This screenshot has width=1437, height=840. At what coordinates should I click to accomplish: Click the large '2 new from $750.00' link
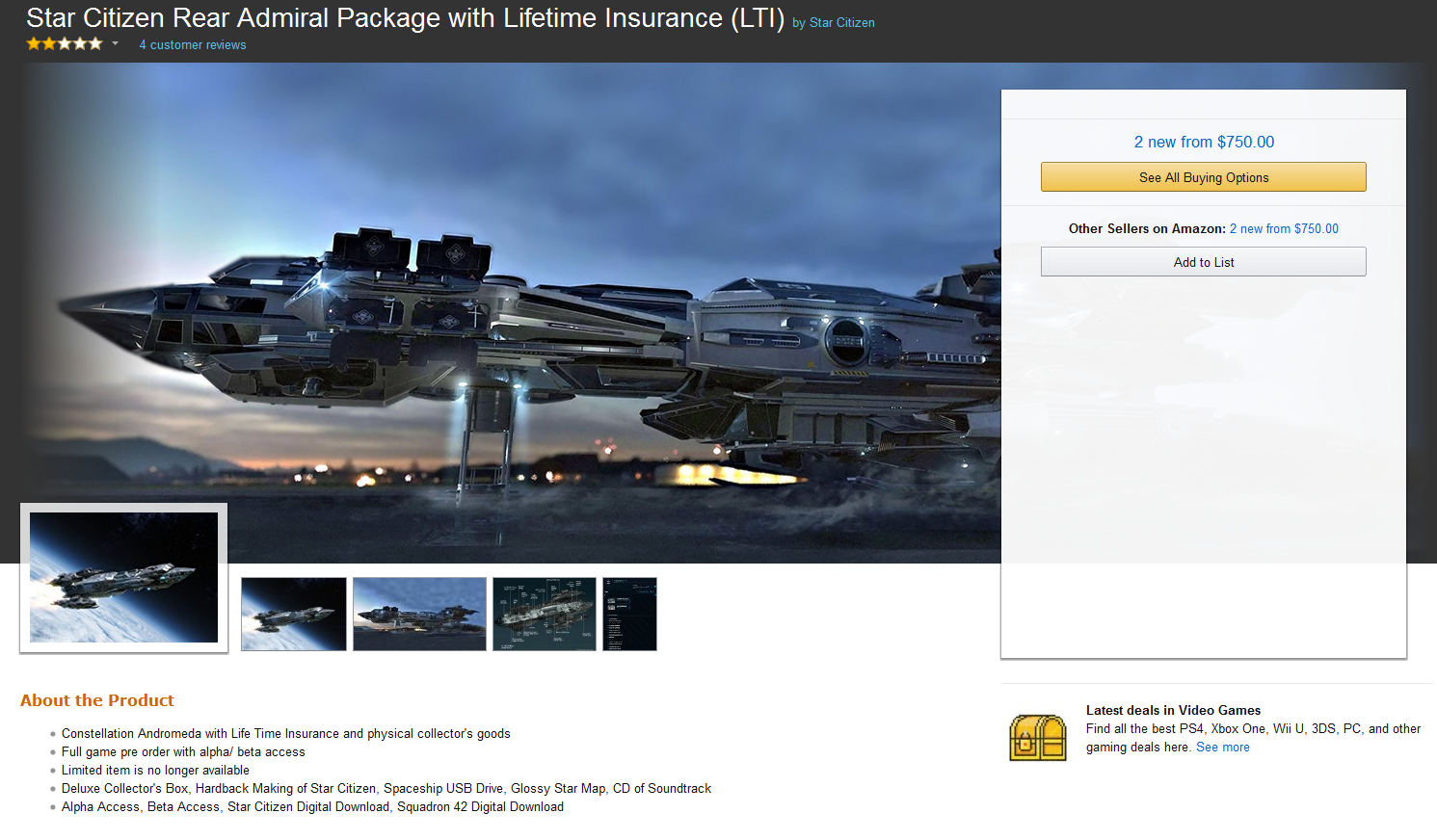[1204, 142]
